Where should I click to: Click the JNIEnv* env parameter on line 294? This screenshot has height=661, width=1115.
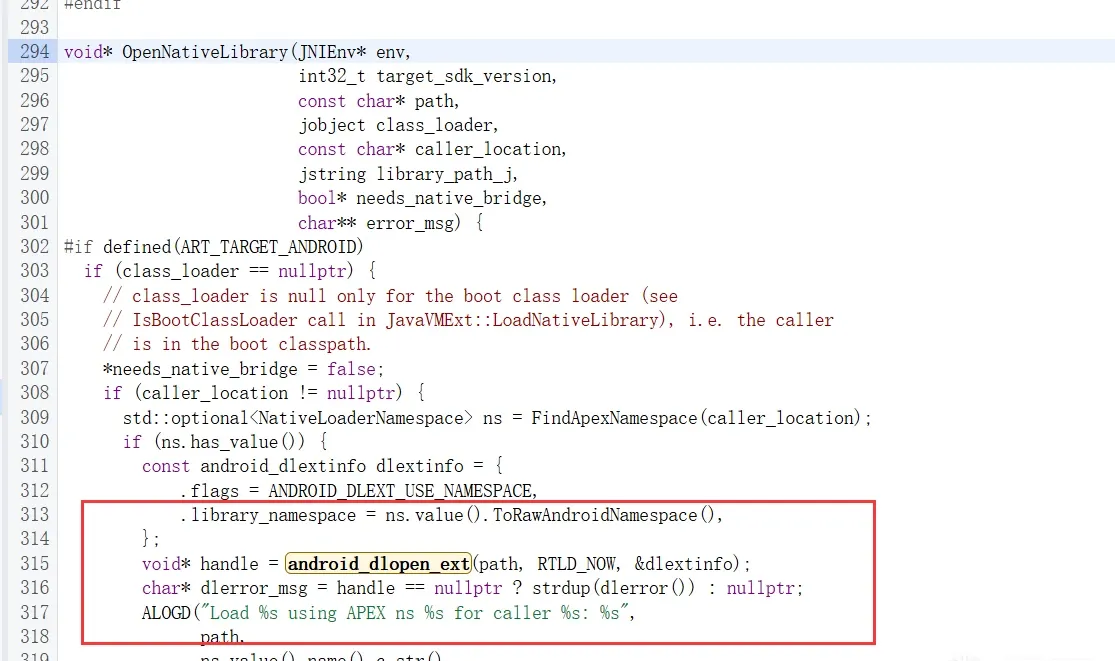pos(352,52)
